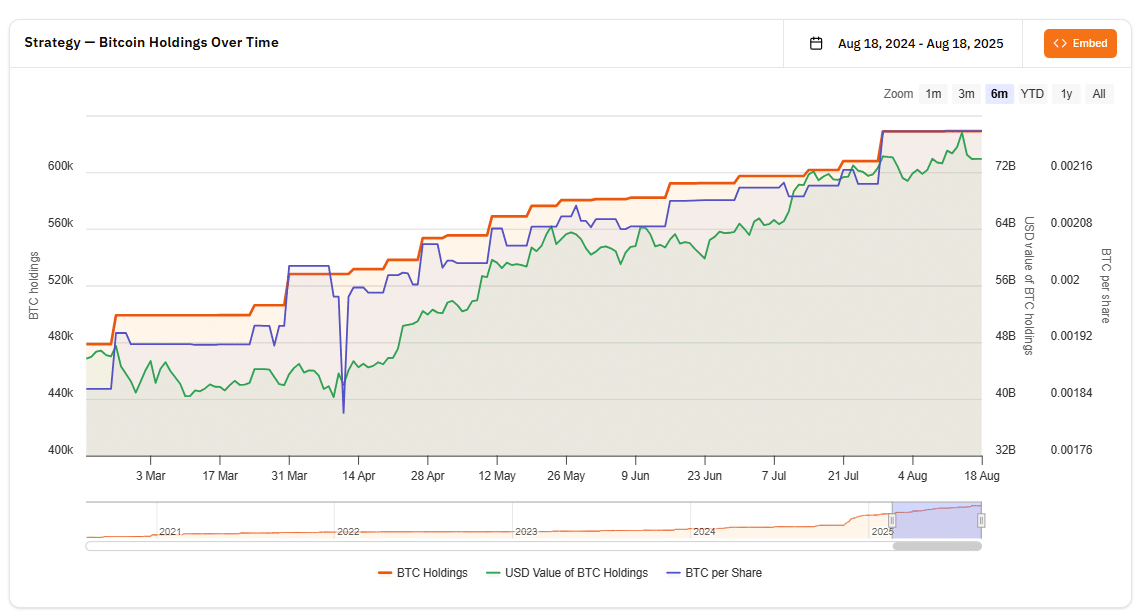Viewport: 1140px width, 611px height.
Task: Click the left navigator range handle
Action: click(x=892, y=521)
